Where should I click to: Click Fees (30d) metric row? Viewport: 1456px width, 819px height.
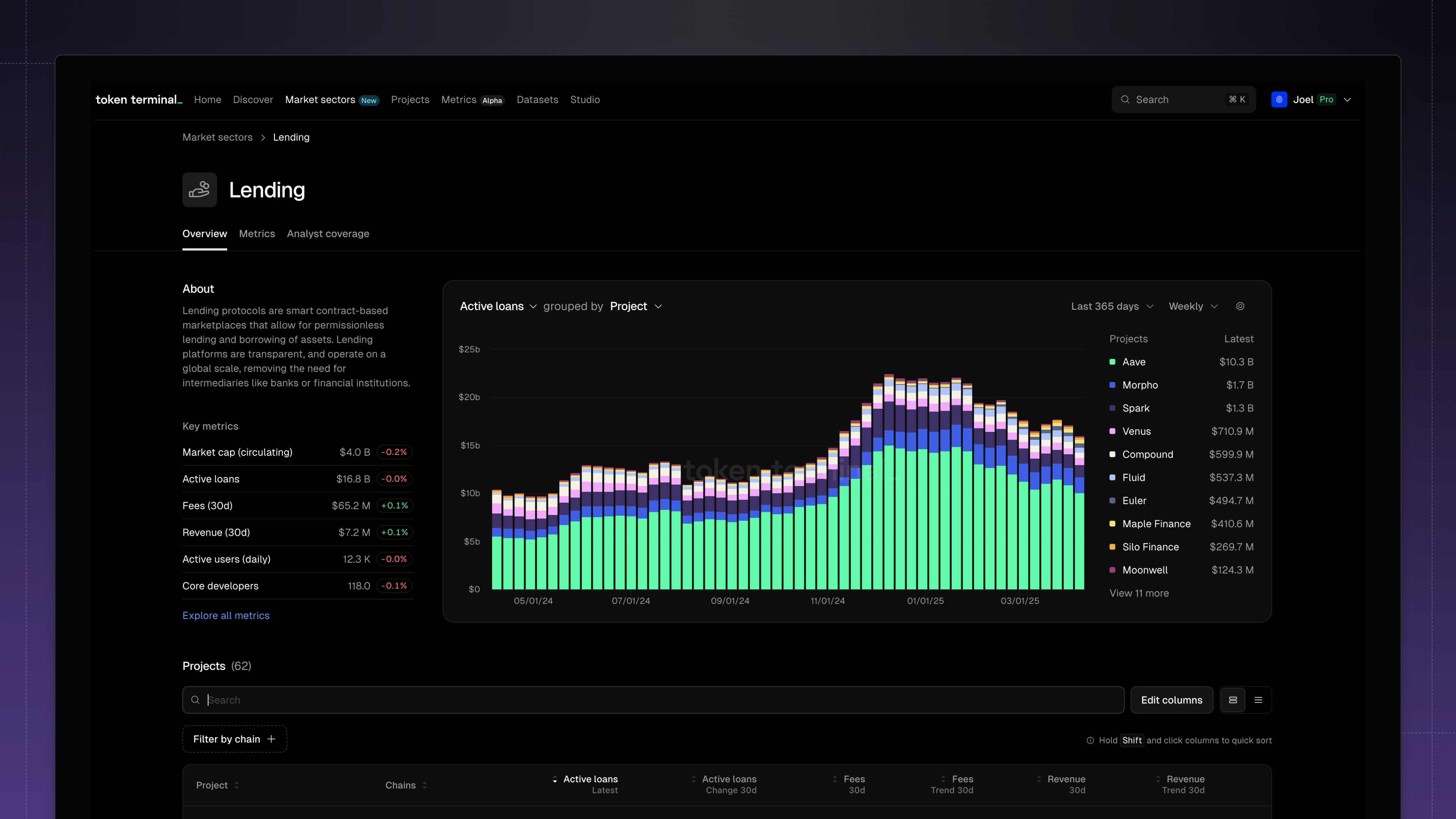coord(298,505)
